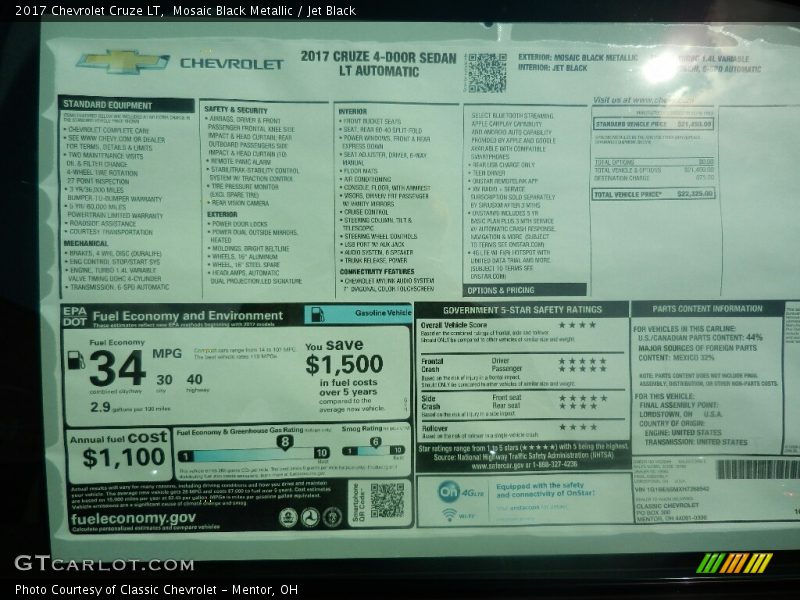Viewport: 800px width, 600px height.
Task: Click 'REAR VISION CAMERA' equipment line
Action: [x=240, y=203]
